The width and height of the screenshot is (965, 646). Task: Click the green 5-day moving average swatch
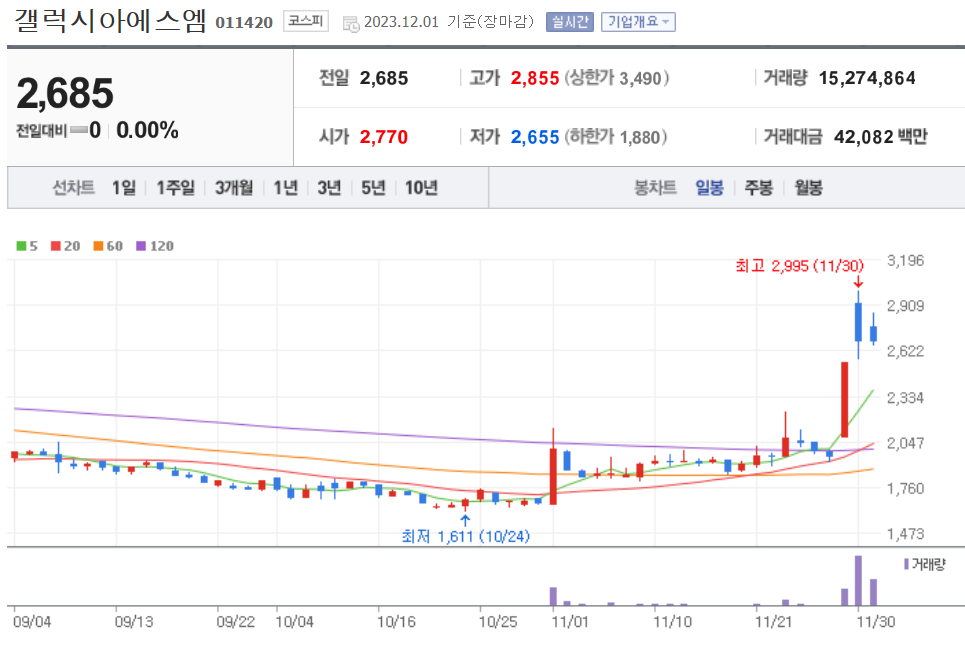[21, 246]
